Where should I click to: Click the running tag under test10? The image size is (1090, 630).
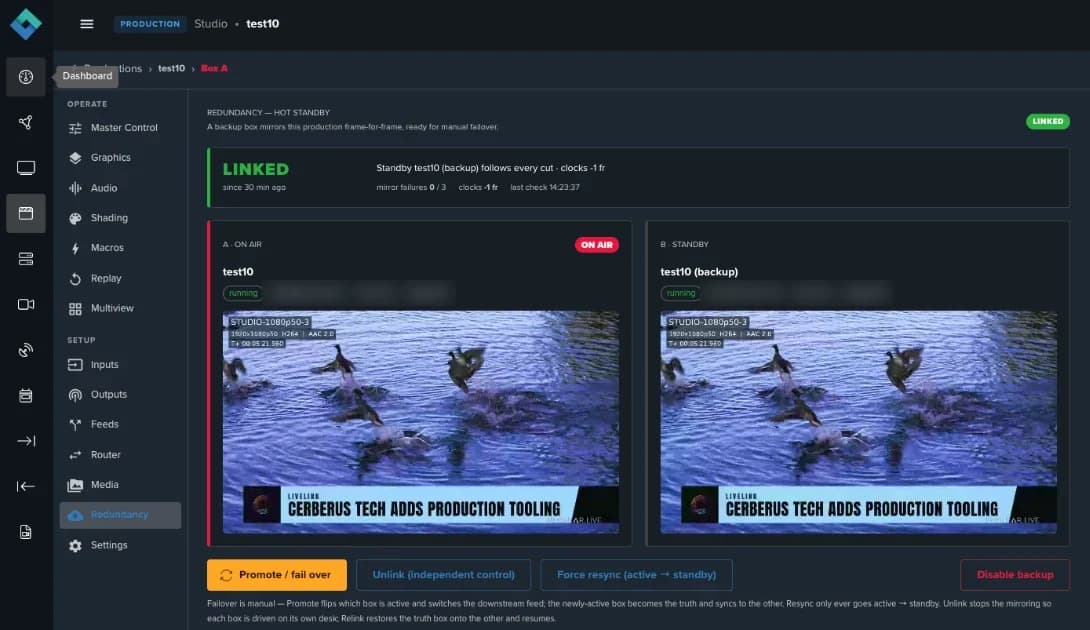click(243, 293)
